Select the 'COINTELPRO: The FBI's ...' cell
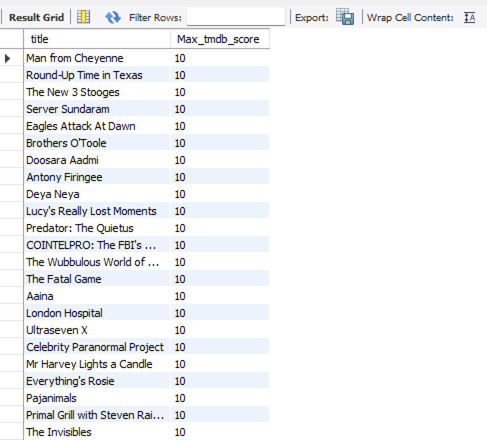This screenshot has width=487, height=440. 97,245
